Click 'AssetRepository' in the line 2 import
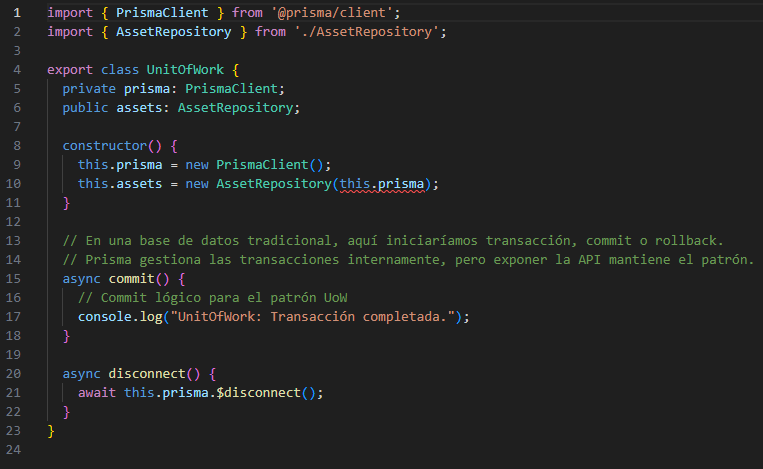Viewport: 763px width, 469px height. coord(173,32)
